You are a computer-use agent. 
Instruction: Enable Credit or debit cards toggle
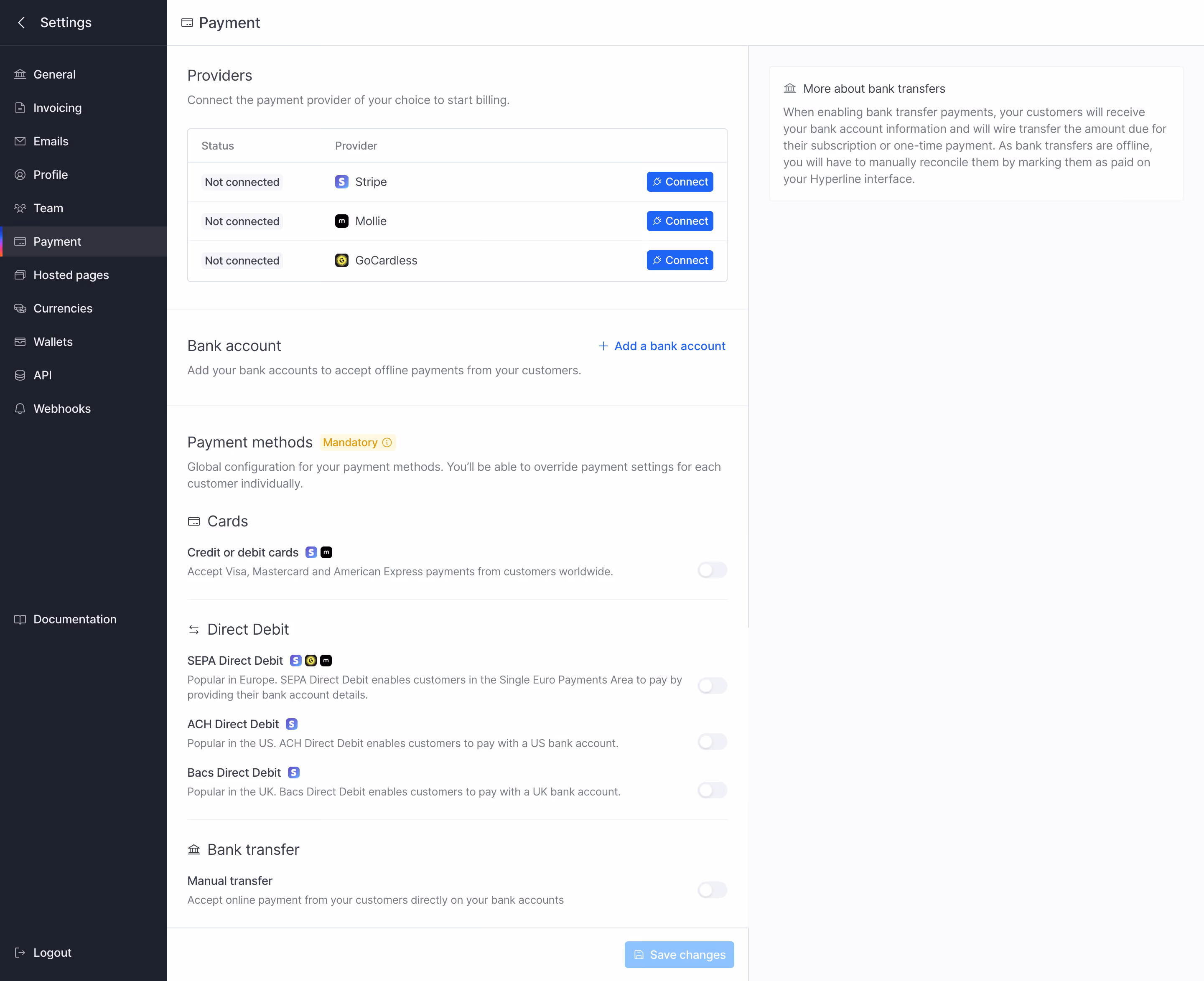coord(712,569)
